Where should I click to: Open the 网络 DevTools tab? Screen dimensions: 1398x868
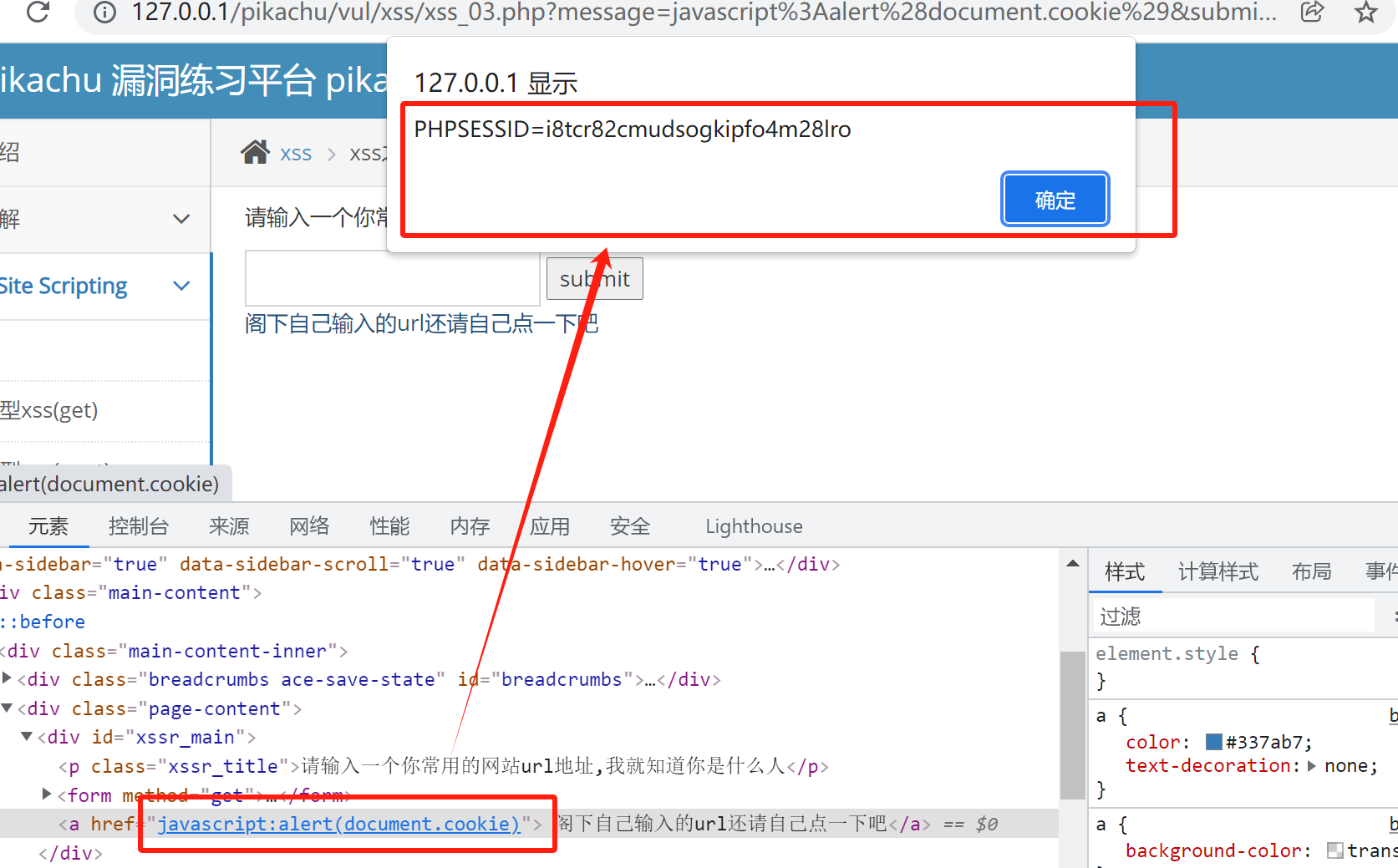tap(309, 526)
